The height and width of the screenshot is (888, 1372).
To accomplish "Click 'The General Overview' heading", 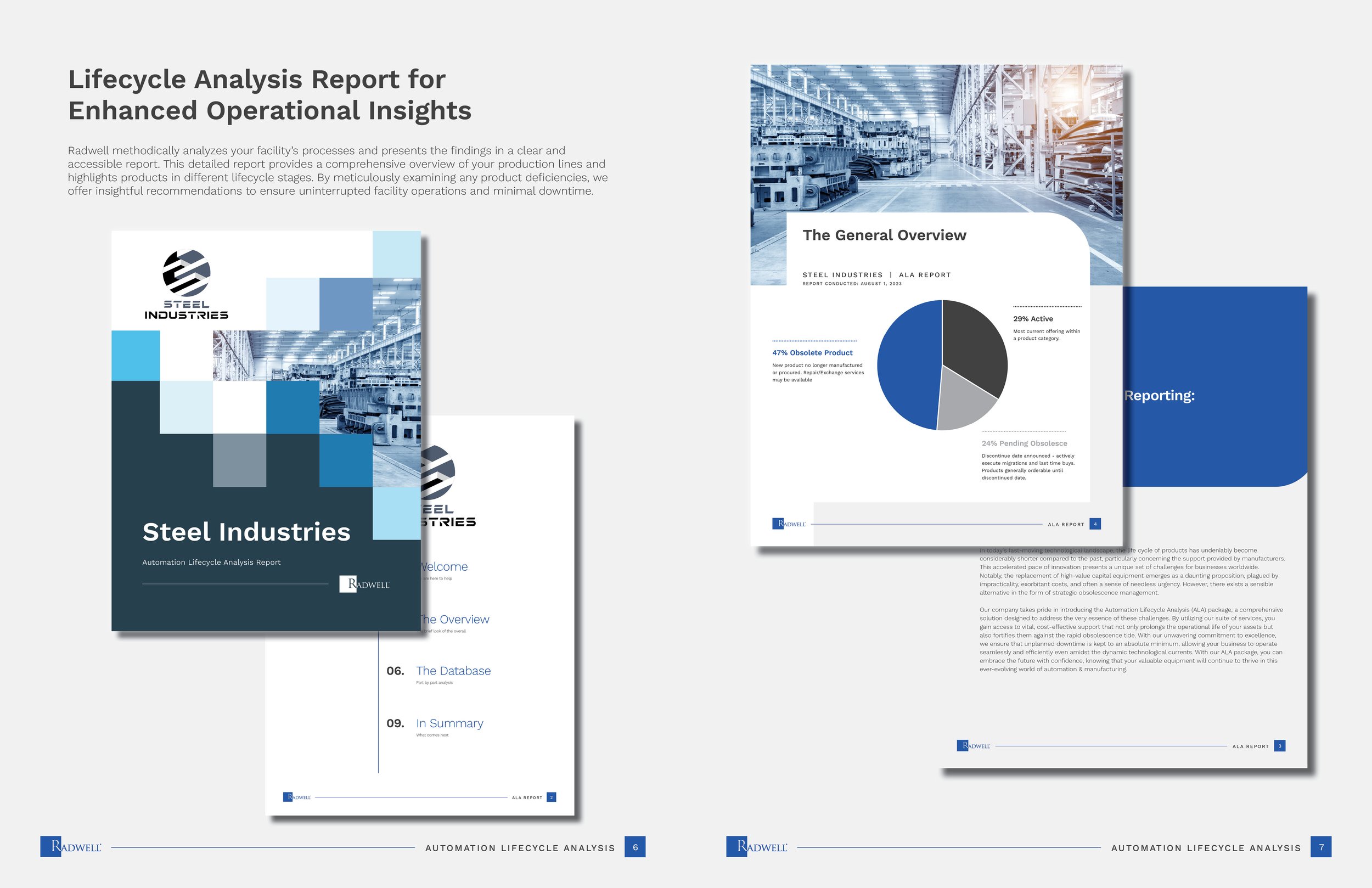I will click(x=884, y=235).
